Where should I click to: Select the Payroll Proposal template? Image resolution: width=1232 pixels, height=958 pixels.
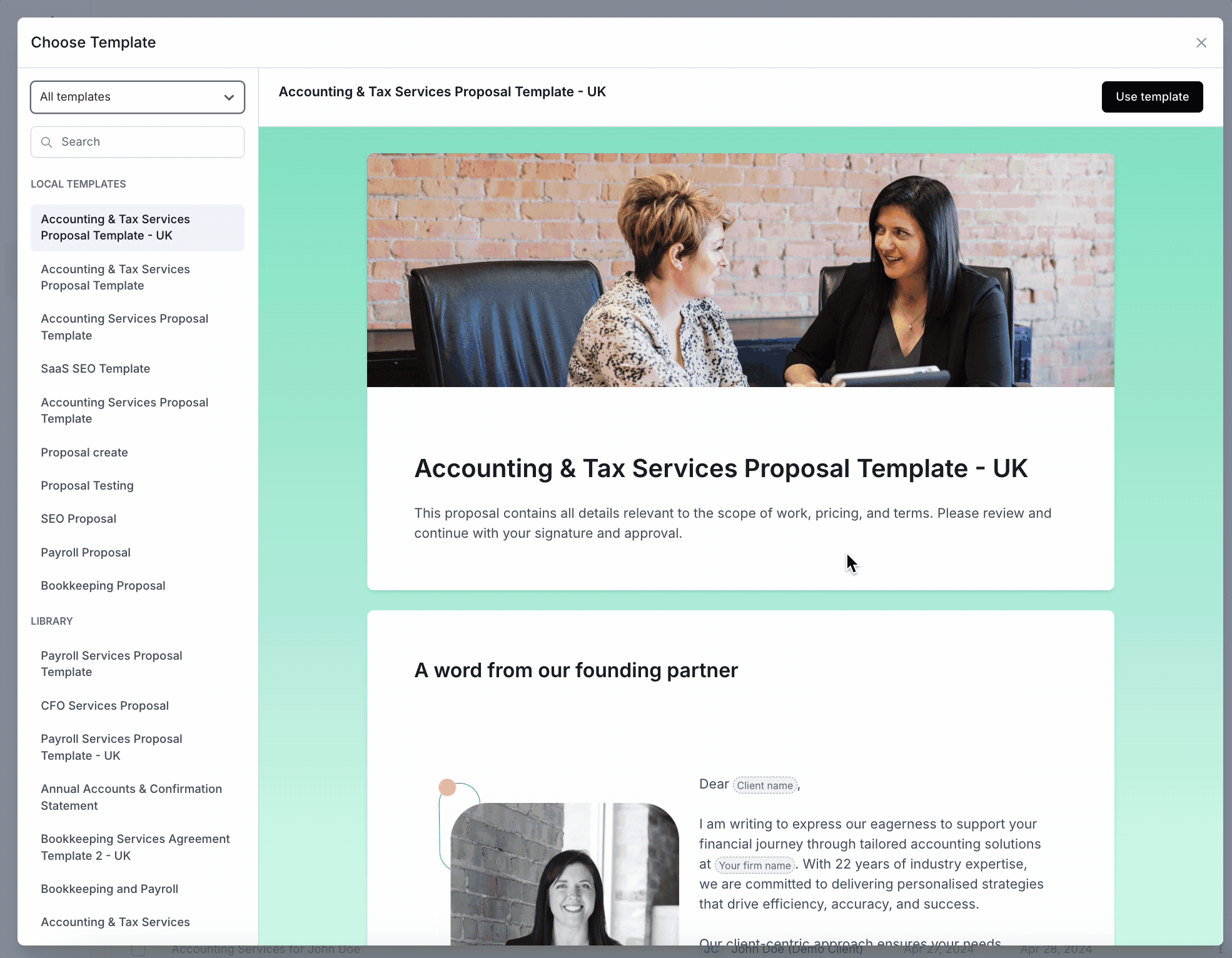tap(85, 551)
